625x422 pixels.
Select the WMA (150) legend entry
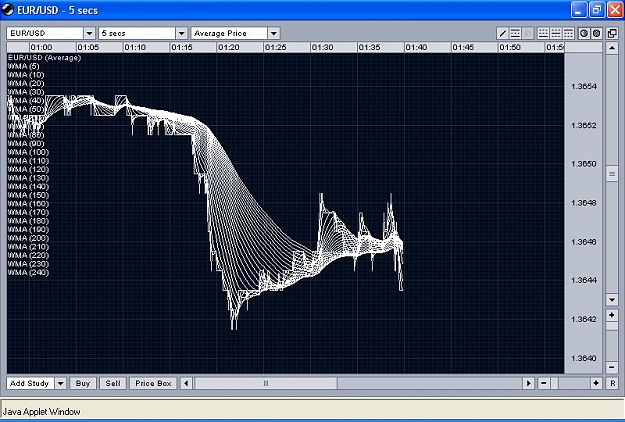[x=28, y=195]
